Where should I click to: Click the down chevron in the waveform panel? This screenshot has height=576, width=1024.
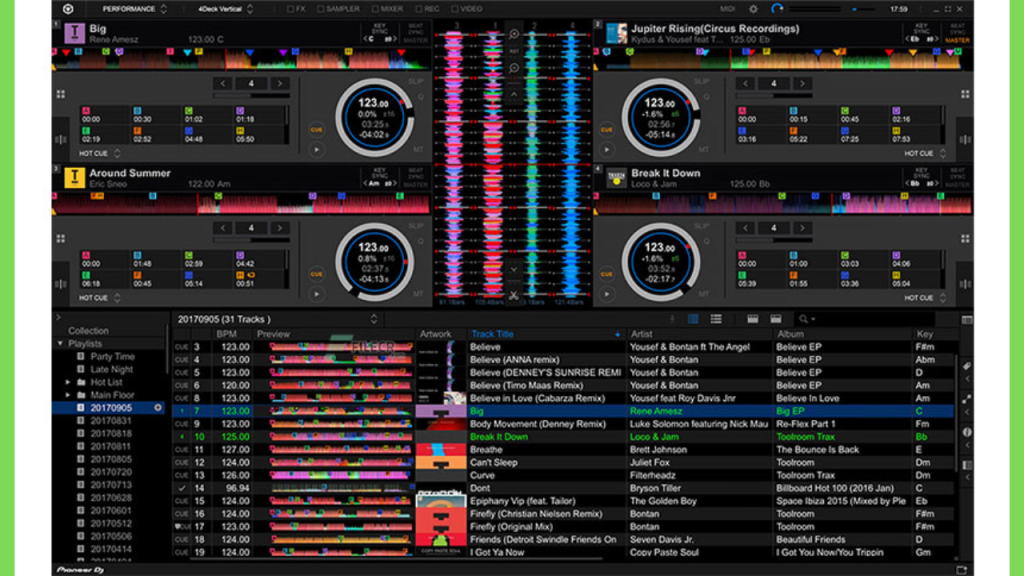click(514, 269)
